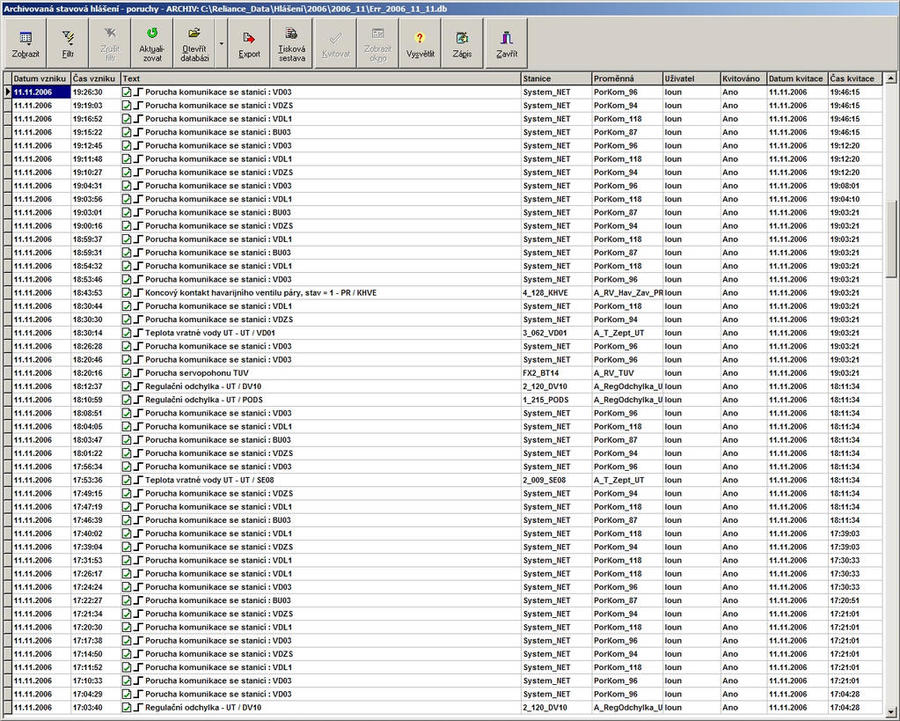Select the 'Porucha servopohonu TUV' message
The image size is (900, 721).
pos(197,373)
